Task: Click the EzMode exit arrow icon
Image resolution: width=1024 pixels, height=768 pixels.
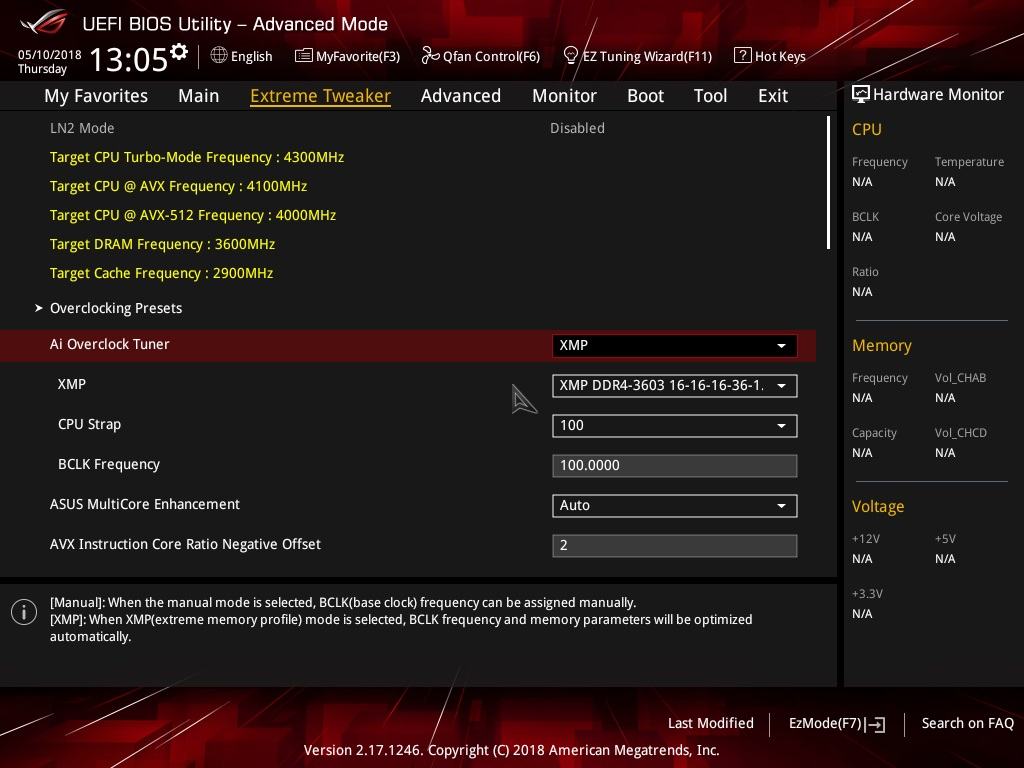Action: pyautogui.click(x=876, y=724)
